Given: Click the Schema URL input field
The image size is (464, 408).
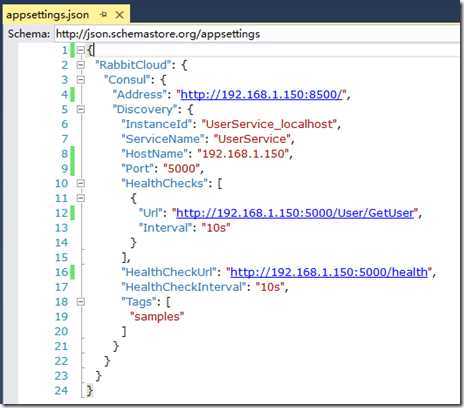Looking at the screenshot, I should tap(257, 34).
